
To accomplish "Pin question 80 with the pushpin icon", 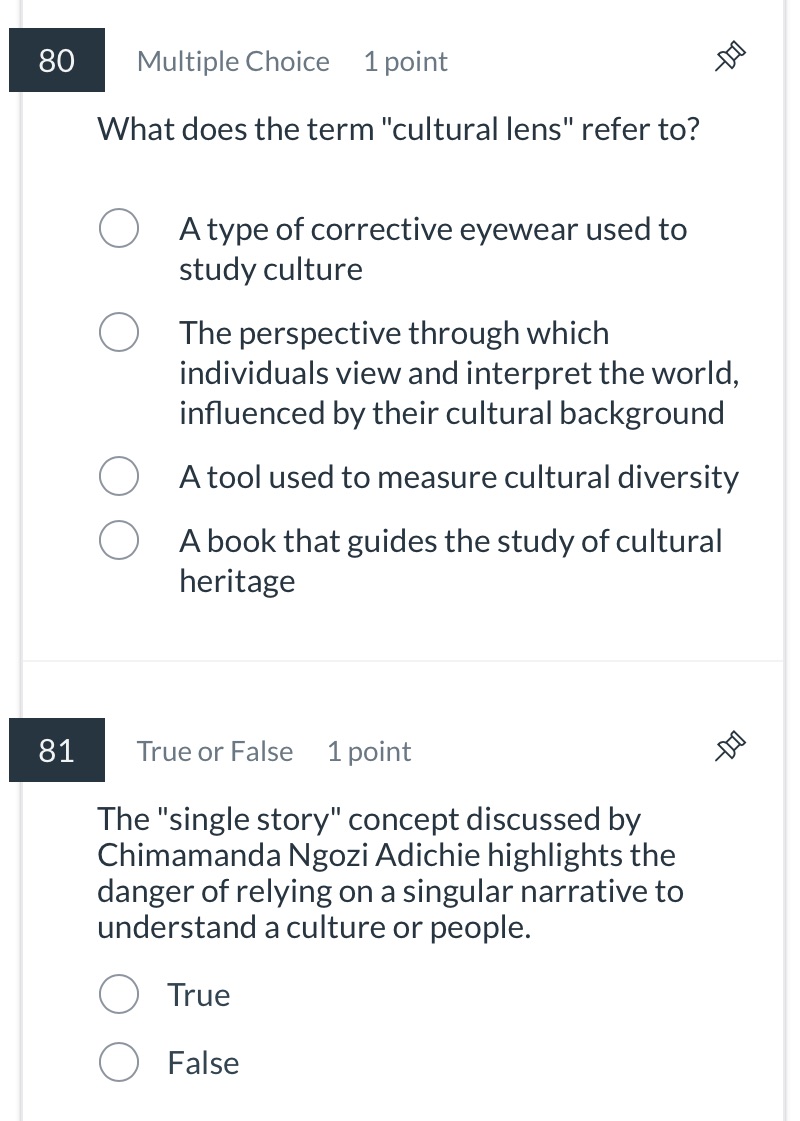I will 731,61.
